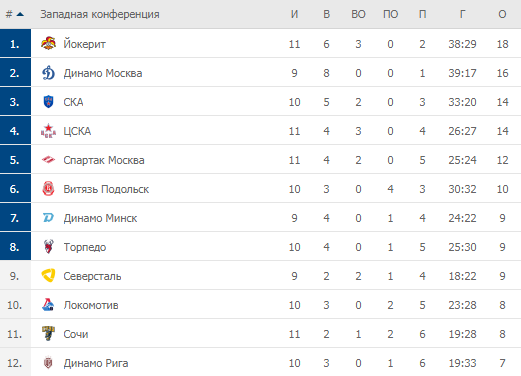
Task: Open the Сочи team link
Action: [x=76, y=334]
